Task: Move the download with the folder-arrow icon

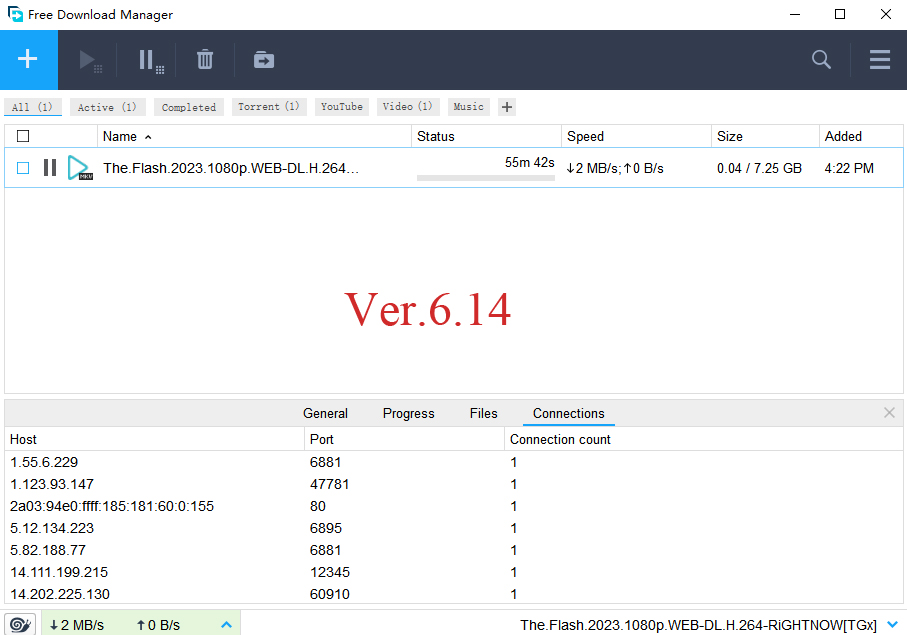Action: (264, 60)
